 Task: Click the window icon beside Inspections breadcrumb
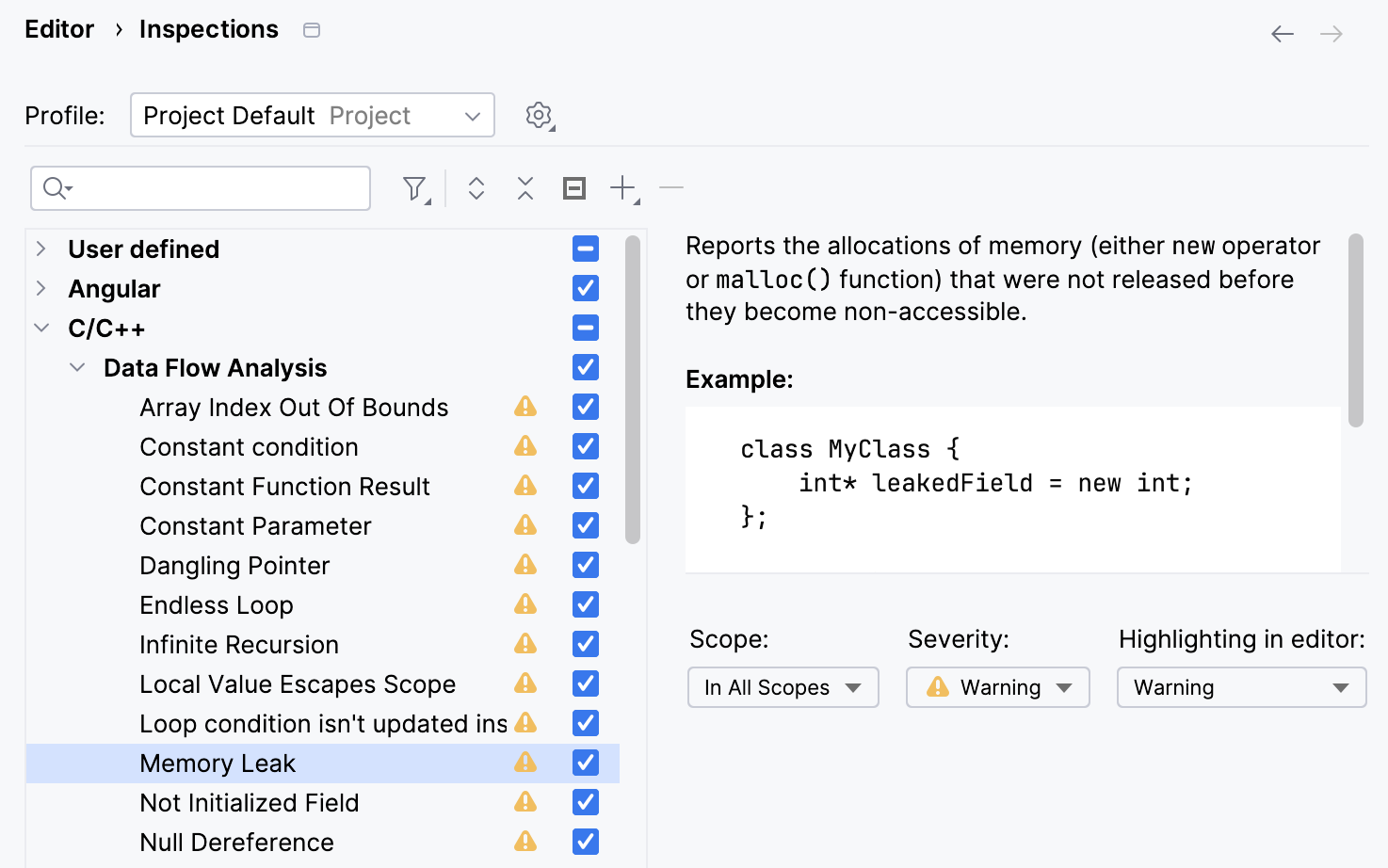[x=312, y=30]
